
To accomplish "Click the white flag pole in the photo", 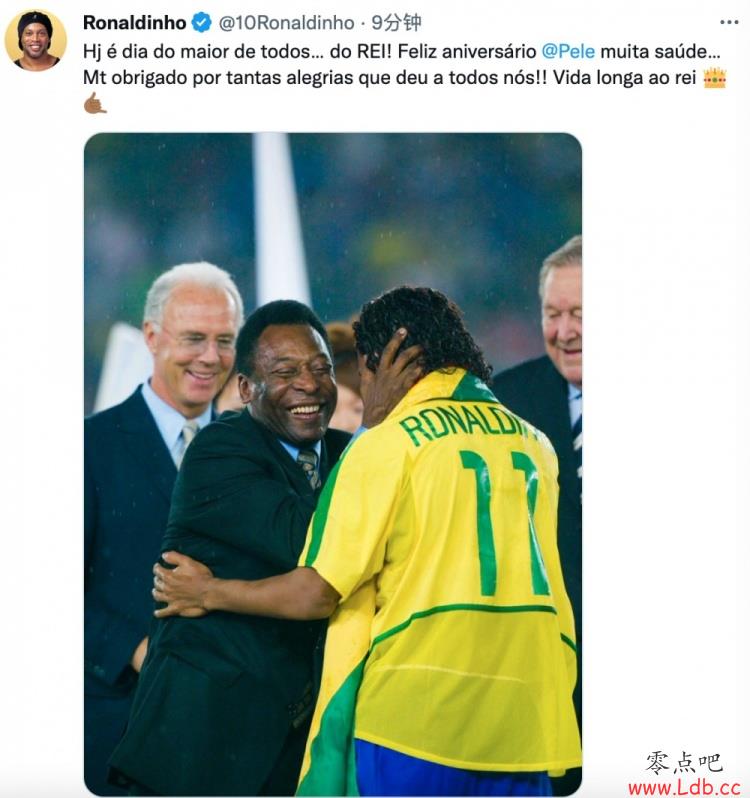I will [281, 219].
